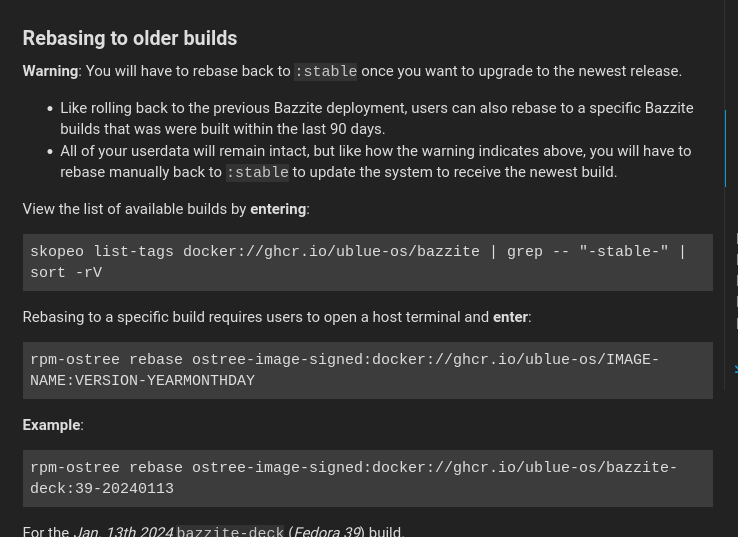Click the "Rebasing to older builds" heading
This screenshot has width=738, height=537.
(x=130, y=38)
